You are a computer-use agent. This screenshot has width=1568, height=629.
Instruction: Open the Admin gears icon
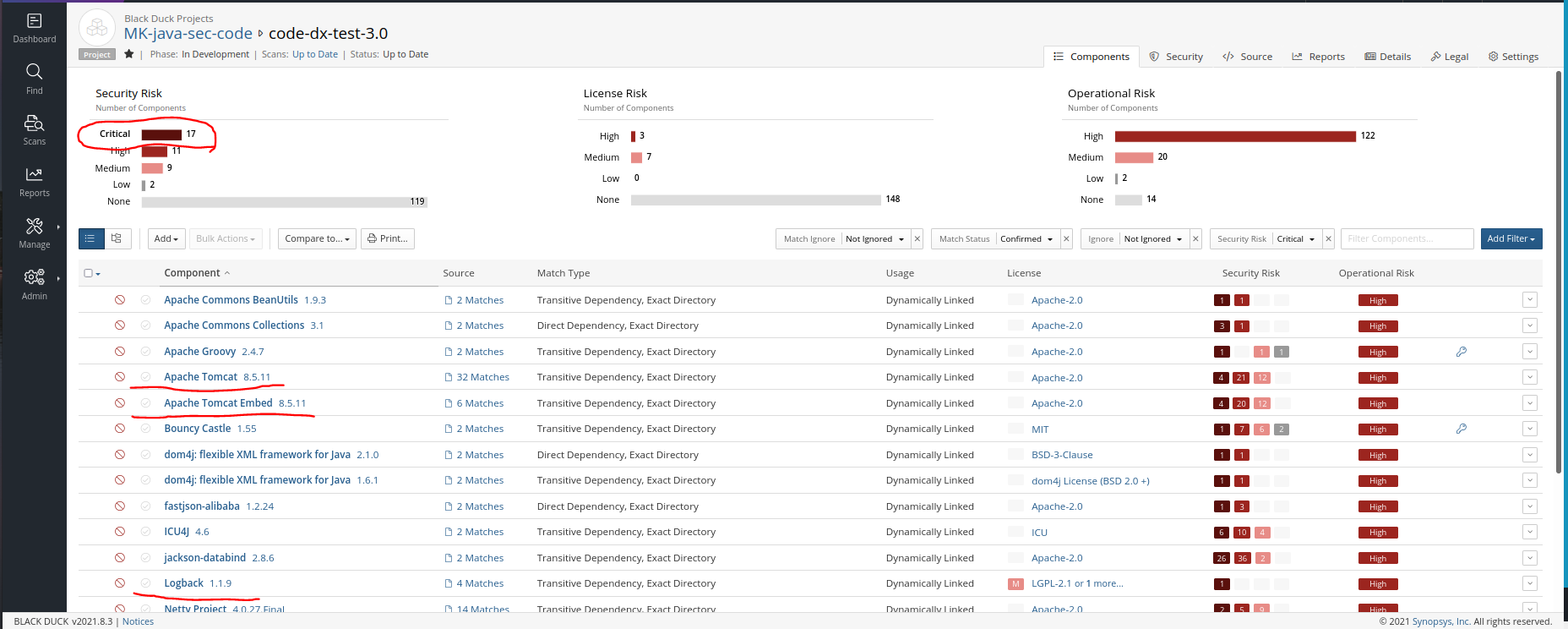click(x=35, y=277)
